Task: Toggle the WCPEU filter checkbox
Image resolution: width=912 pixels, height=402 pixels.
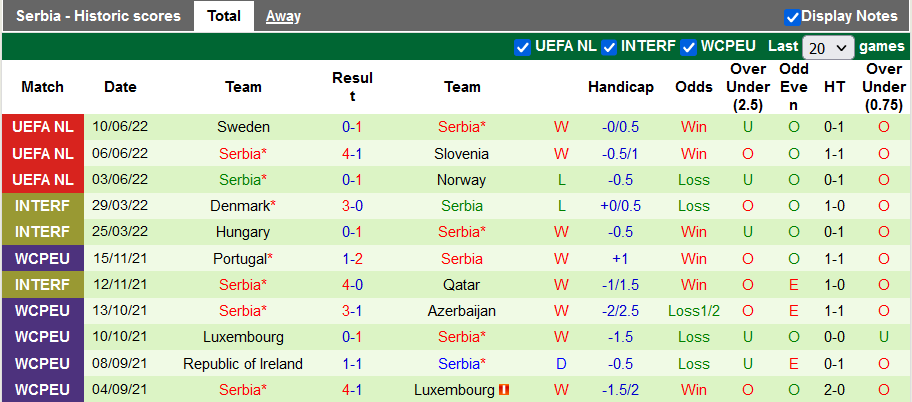Action: (689, 47)
